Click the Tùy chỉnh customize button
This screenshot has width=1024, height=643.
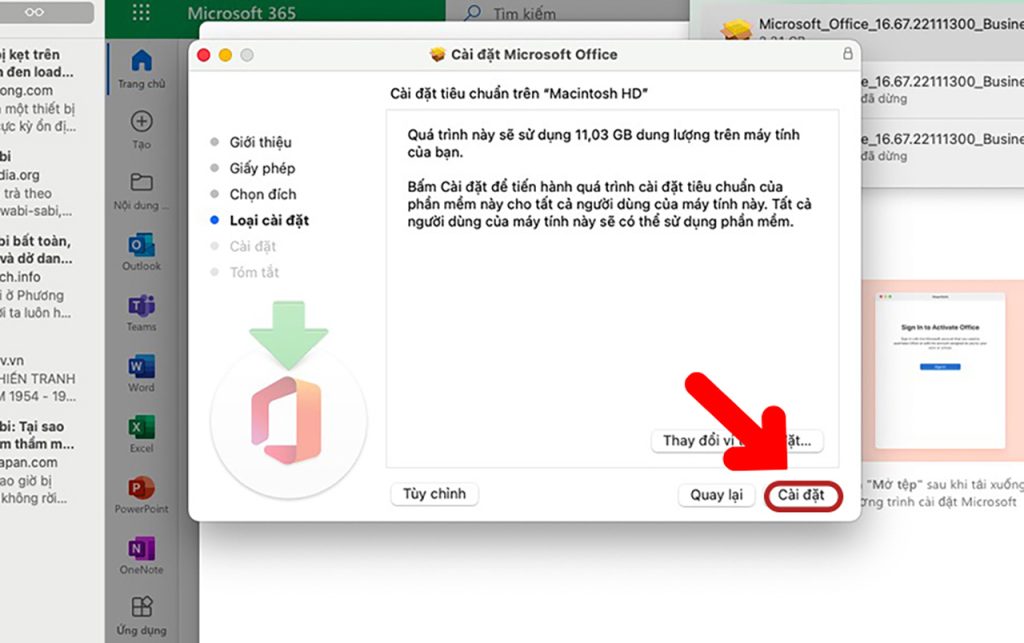click(434, 494)
